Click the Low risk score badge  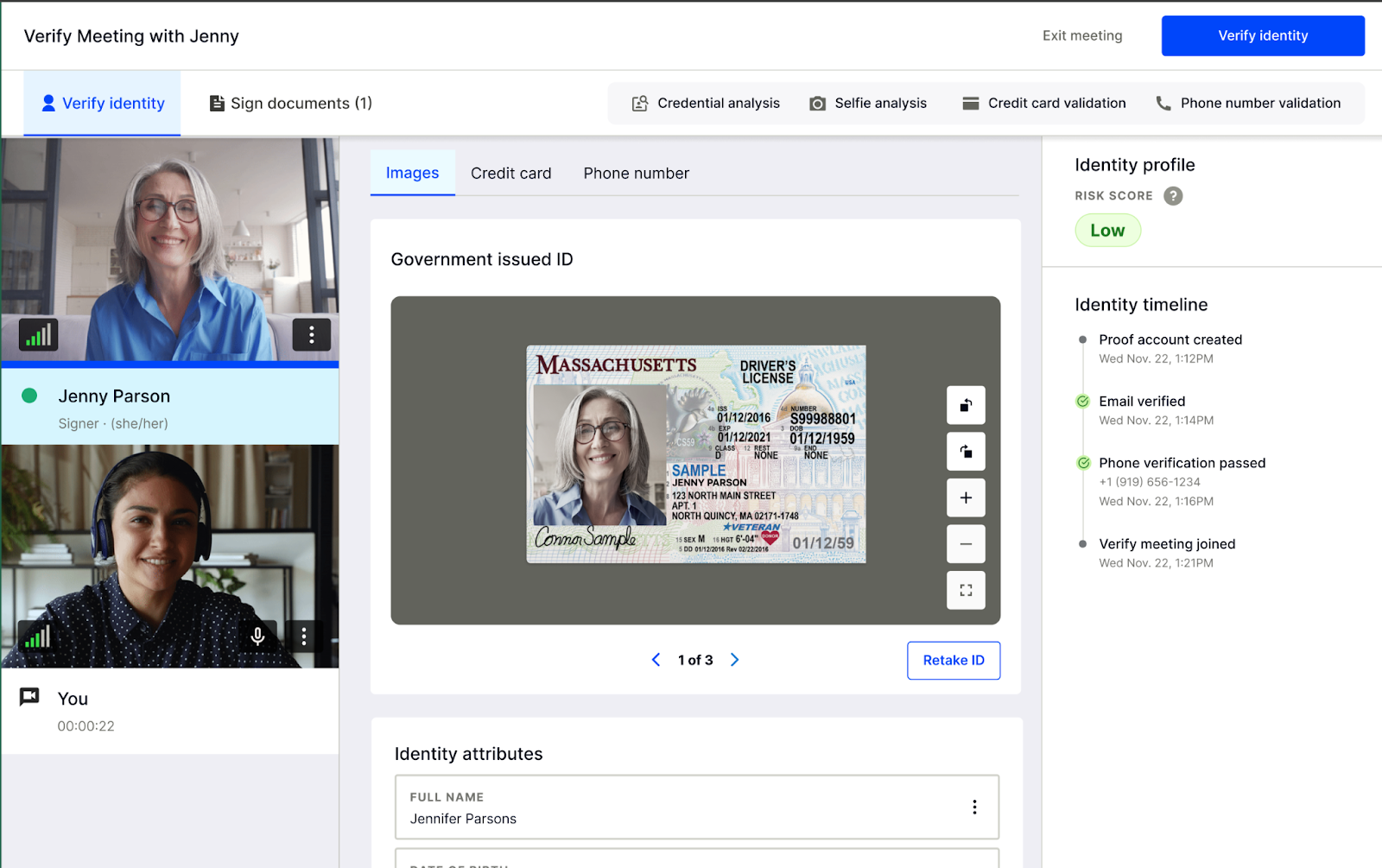pyautogui.click(x=1107, y=231)
